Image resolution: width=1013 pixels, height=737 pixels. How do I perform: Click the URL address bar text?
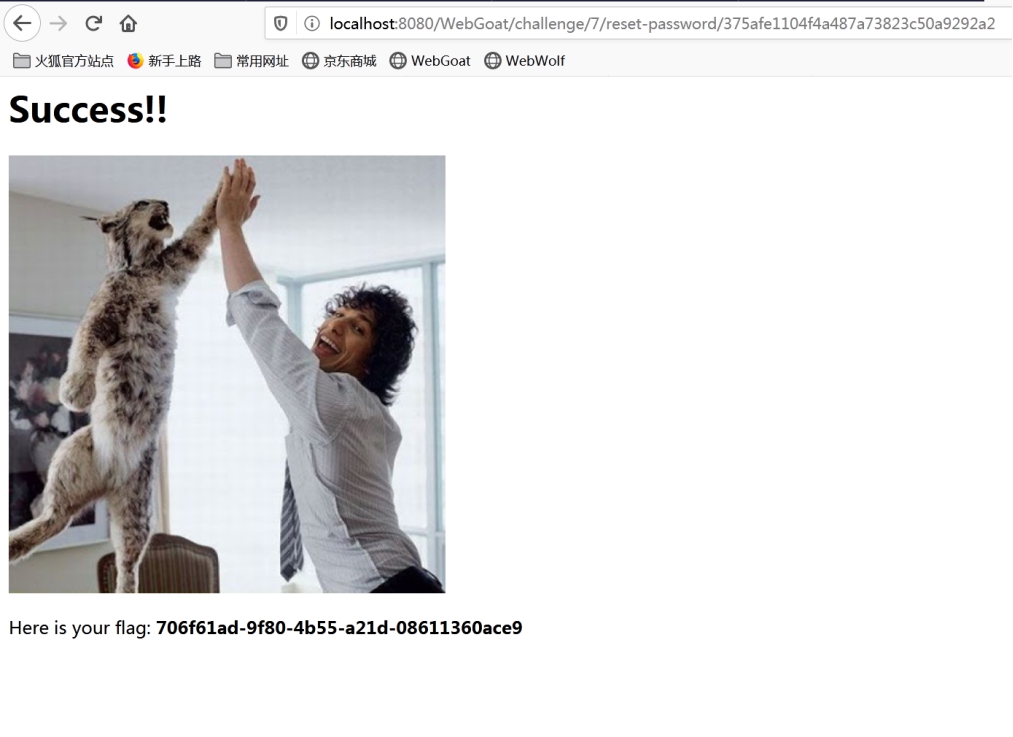[x=662, y=24]
